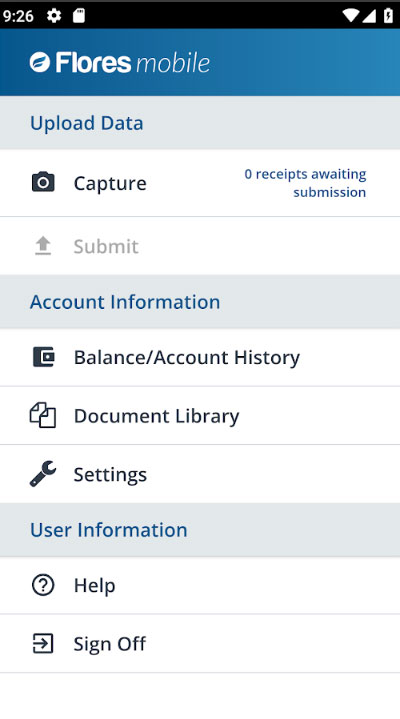The height and width of the screenshot is (719, 400).
Task: Open the gear icon in status bar
Action: [x=54, y=16]
